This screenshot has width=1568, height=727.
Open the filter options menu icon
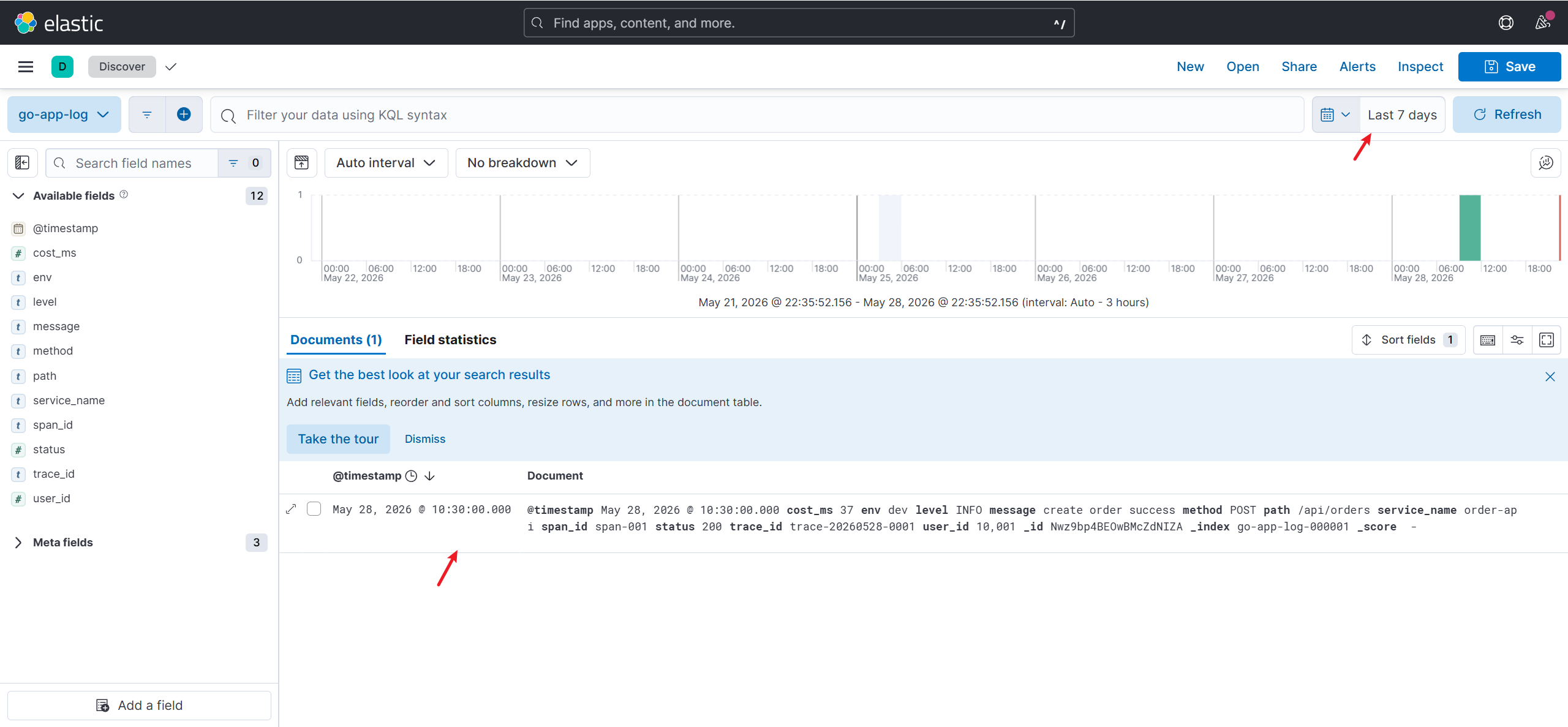pos(147,115)
